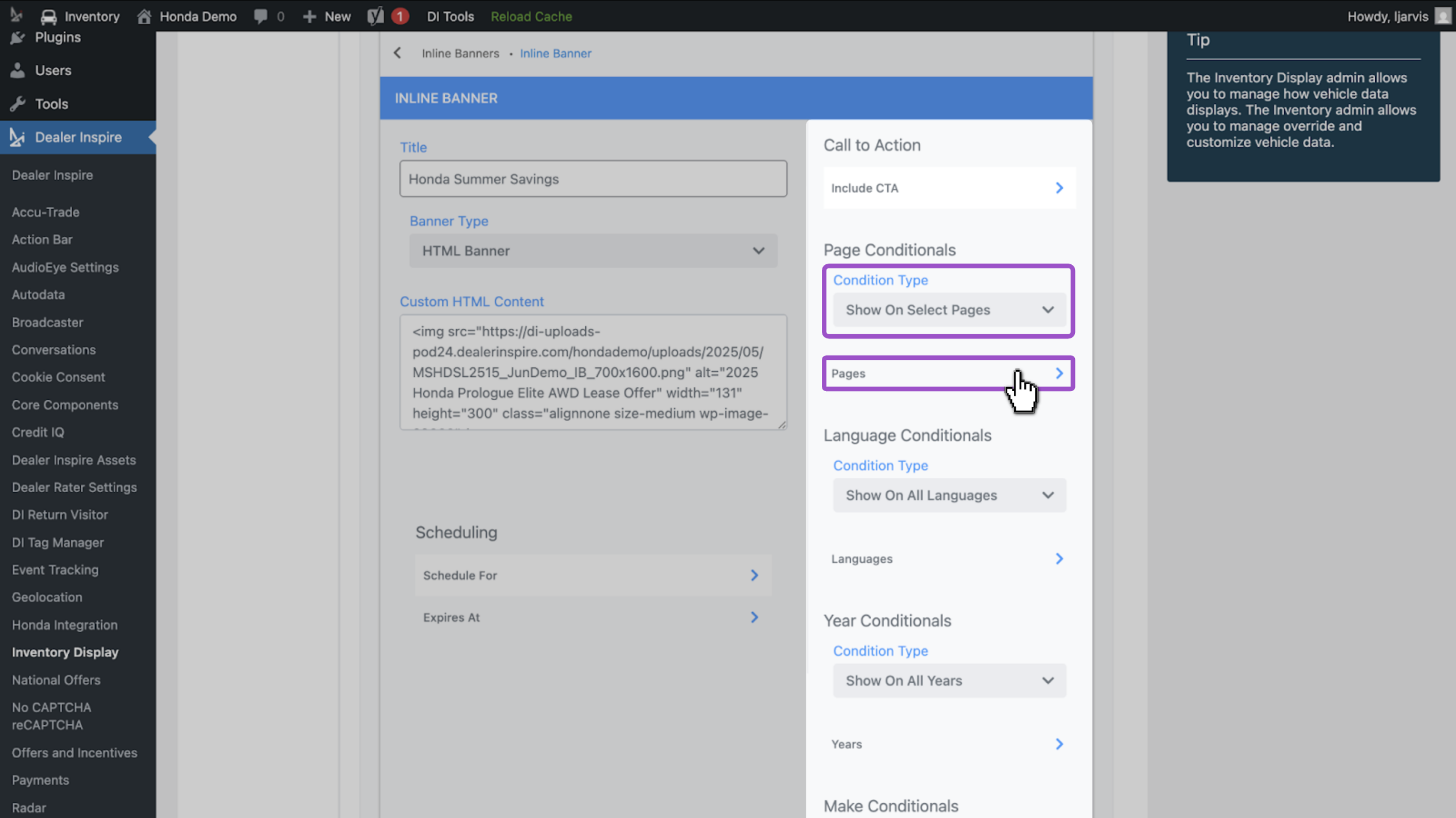Click the Reload Cache link
Viewport: 1456px width, 818px height.
pos(531,16)
